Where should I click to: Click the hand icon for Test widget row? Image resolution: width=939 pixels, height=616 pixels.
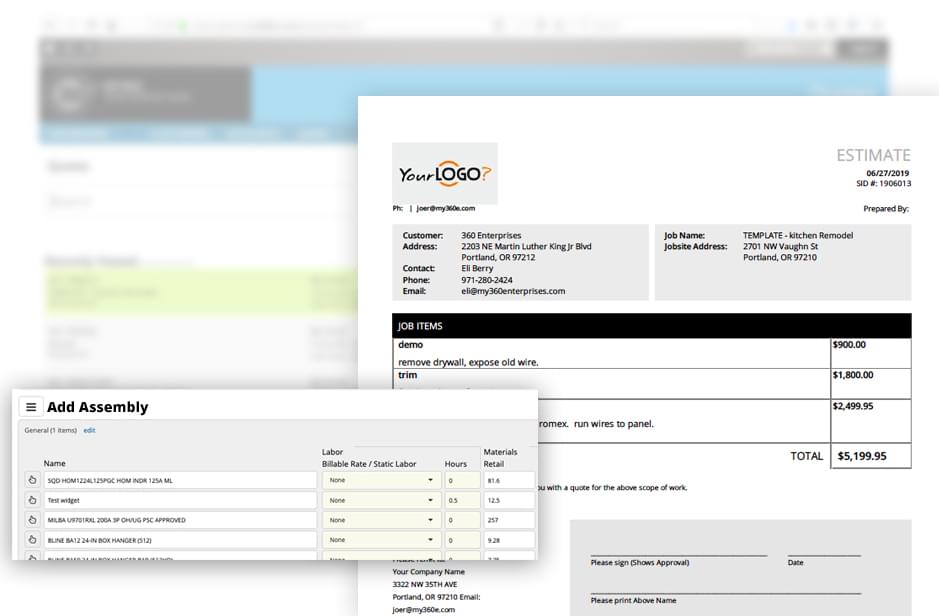32,500
